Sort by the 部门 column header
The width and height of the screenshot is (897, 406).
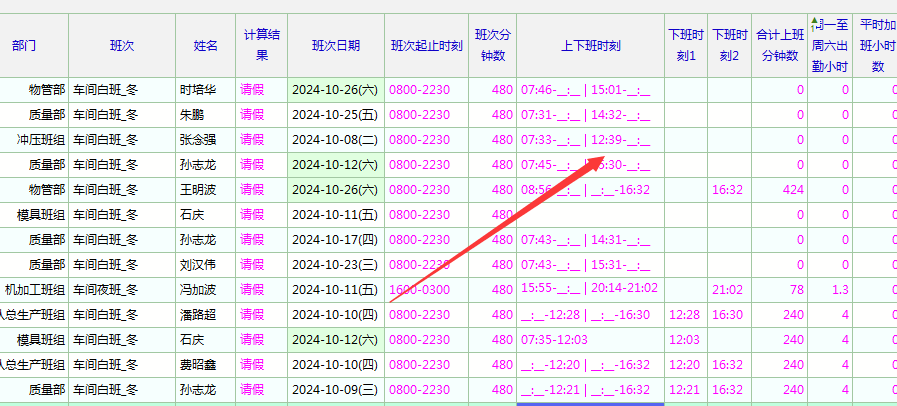(x=25, y=46)
